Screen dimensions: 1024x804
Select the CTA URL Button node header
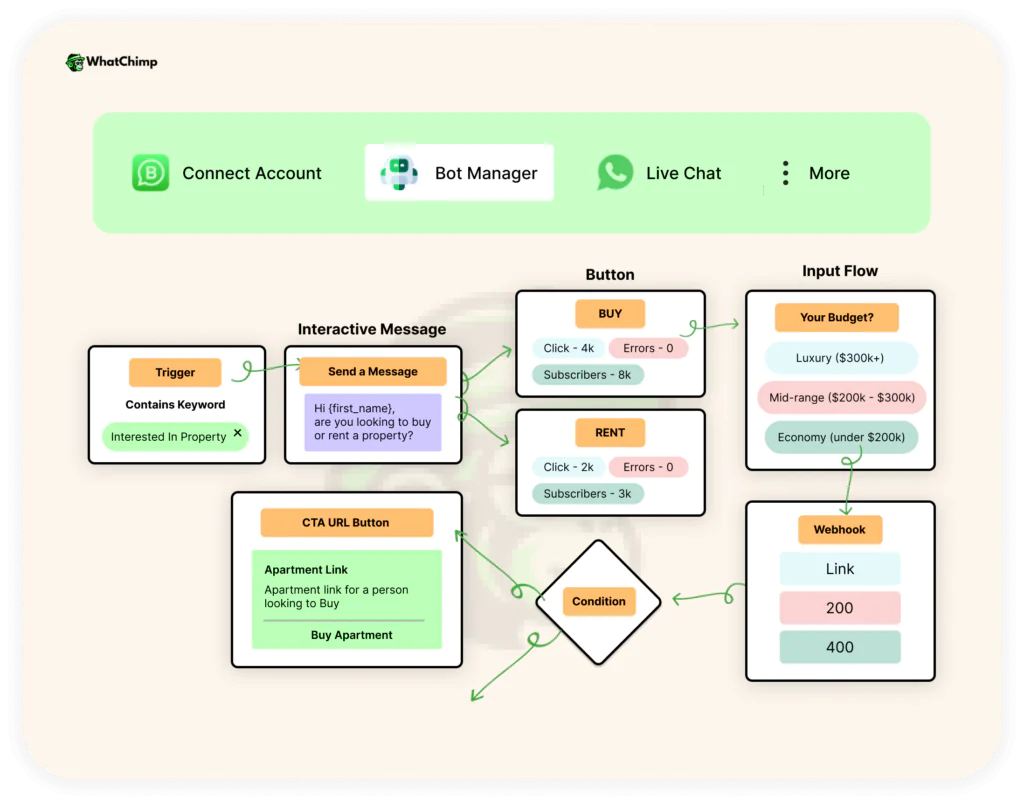click(346, 522)
